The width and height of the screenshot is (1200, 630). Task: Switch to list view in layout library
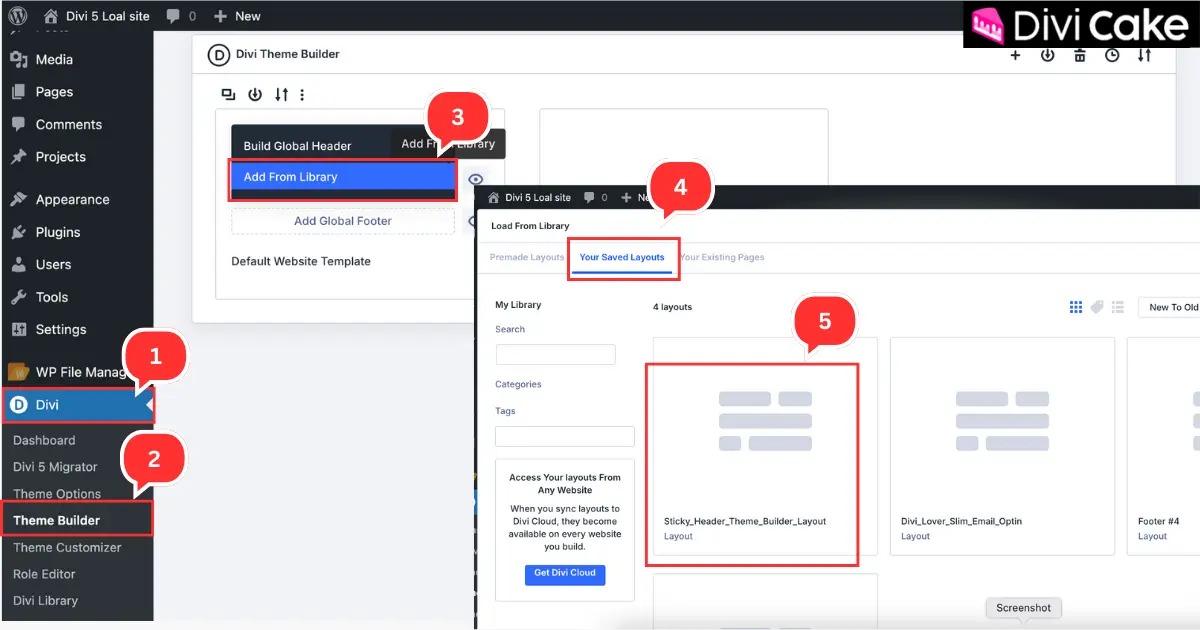click(x=1118, y=307)
